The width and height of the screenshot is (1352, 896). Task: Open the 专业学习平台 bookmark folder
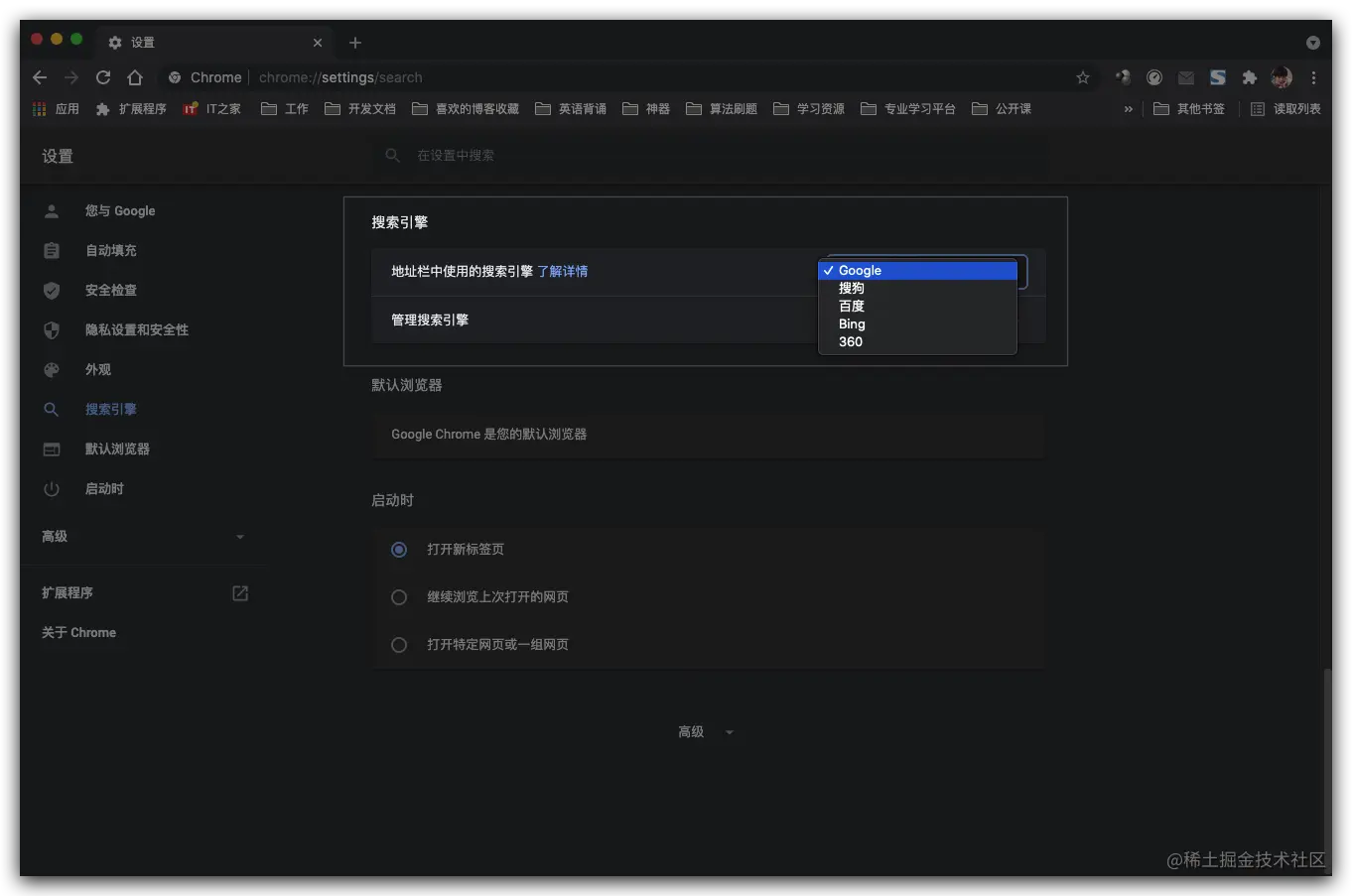[x=908, y=109]
